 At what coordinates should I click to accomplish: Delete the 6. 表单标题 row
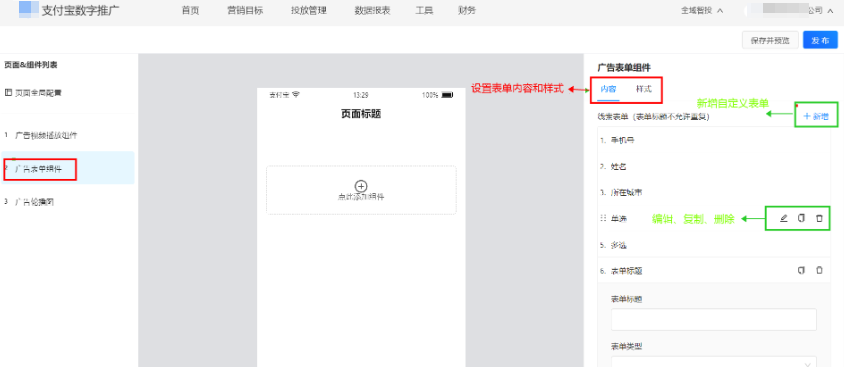[819, 271]
